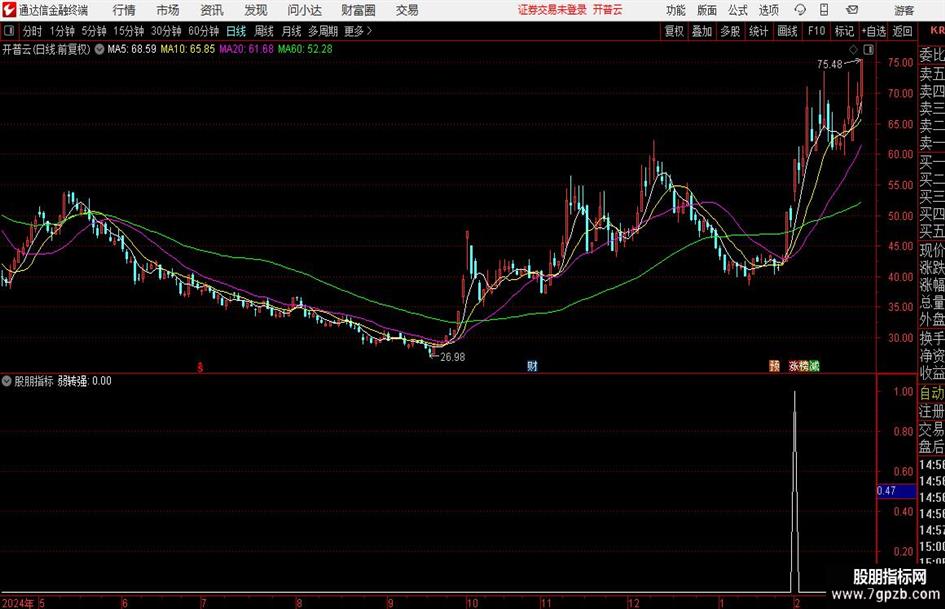This screenshot has width=945, height=609.
Task: Open the 功能 menu
Action: 676,10
